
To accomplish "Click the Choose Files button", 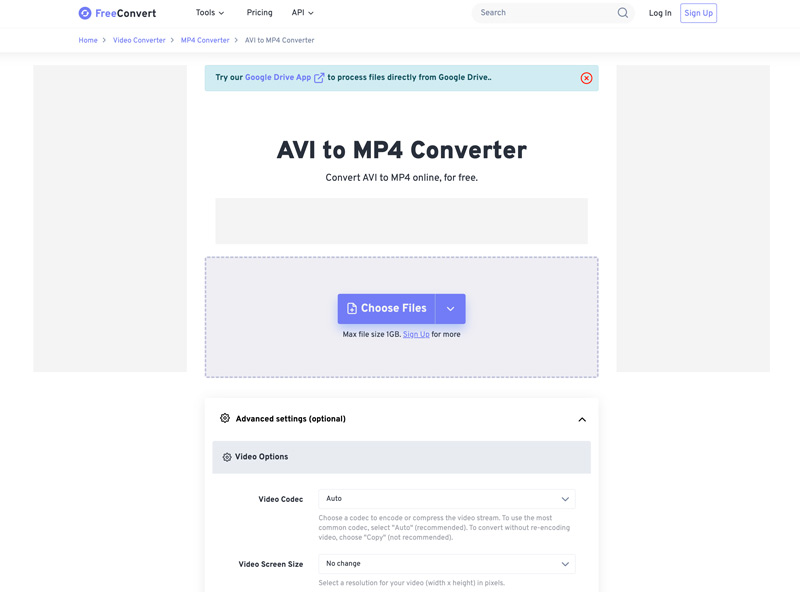I will tap(386, 309).
